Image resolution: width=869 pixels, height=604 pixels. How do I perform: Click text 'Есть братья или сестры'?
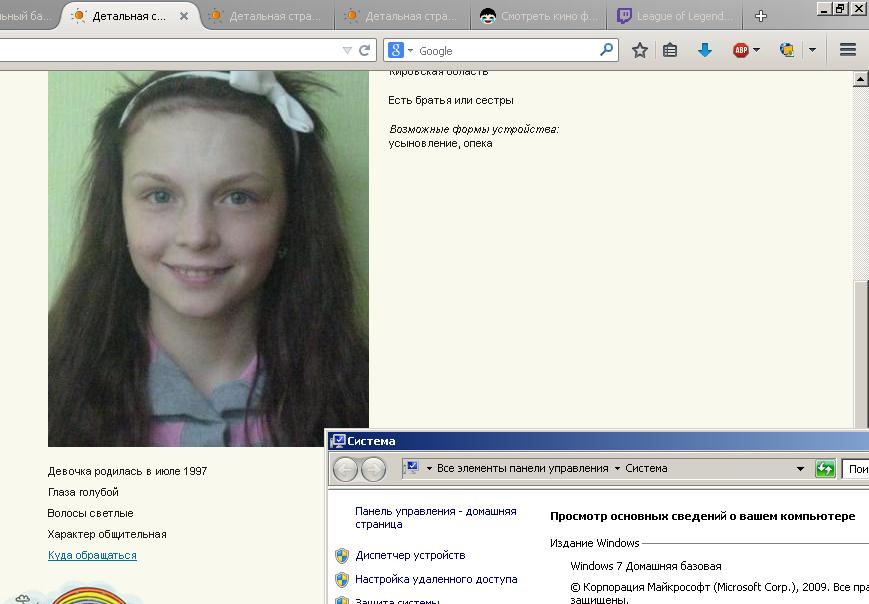451,100
